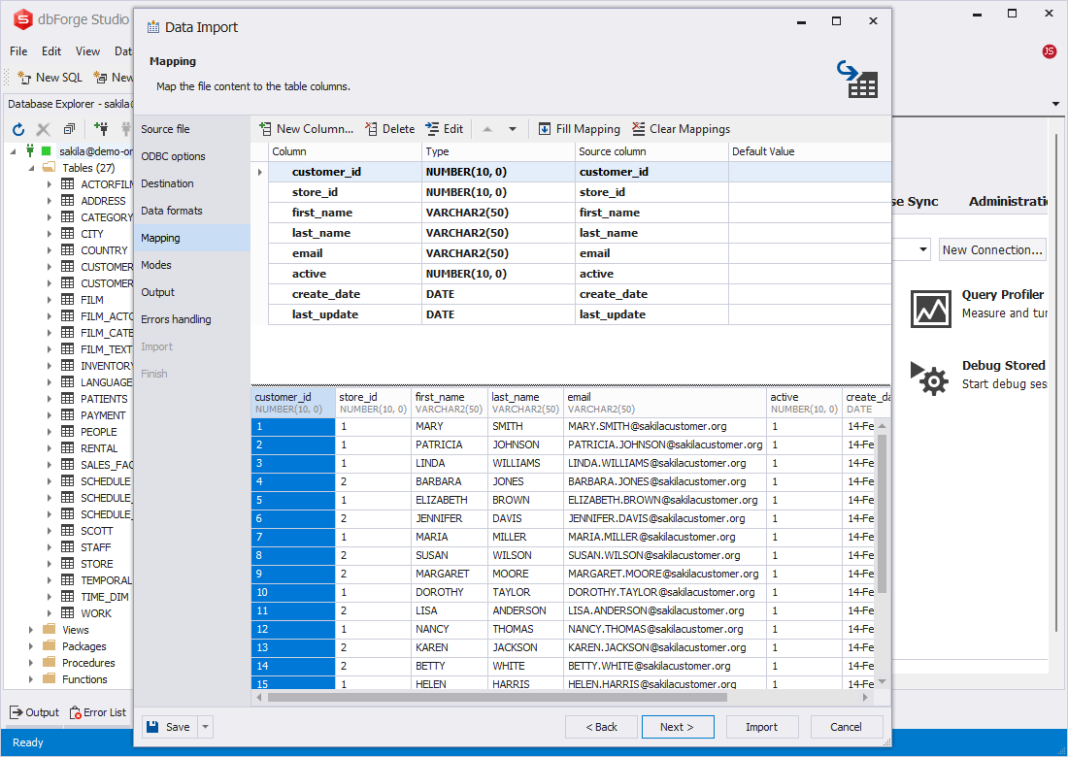Start the Import

click(x=762, y=726)
